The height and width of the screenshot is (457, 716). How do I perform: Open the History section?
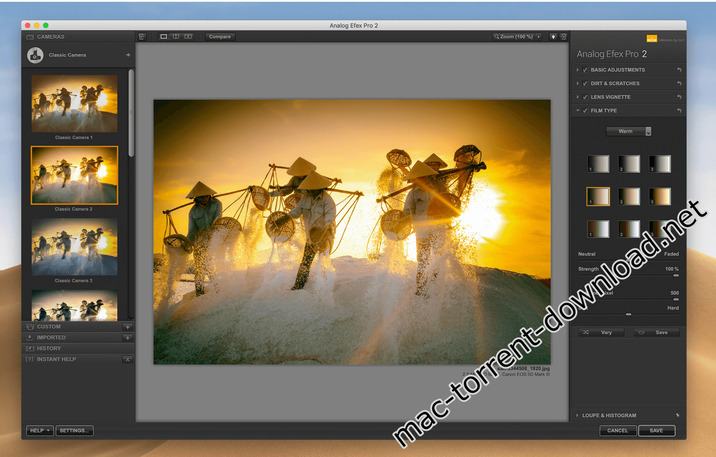(50, 348)
